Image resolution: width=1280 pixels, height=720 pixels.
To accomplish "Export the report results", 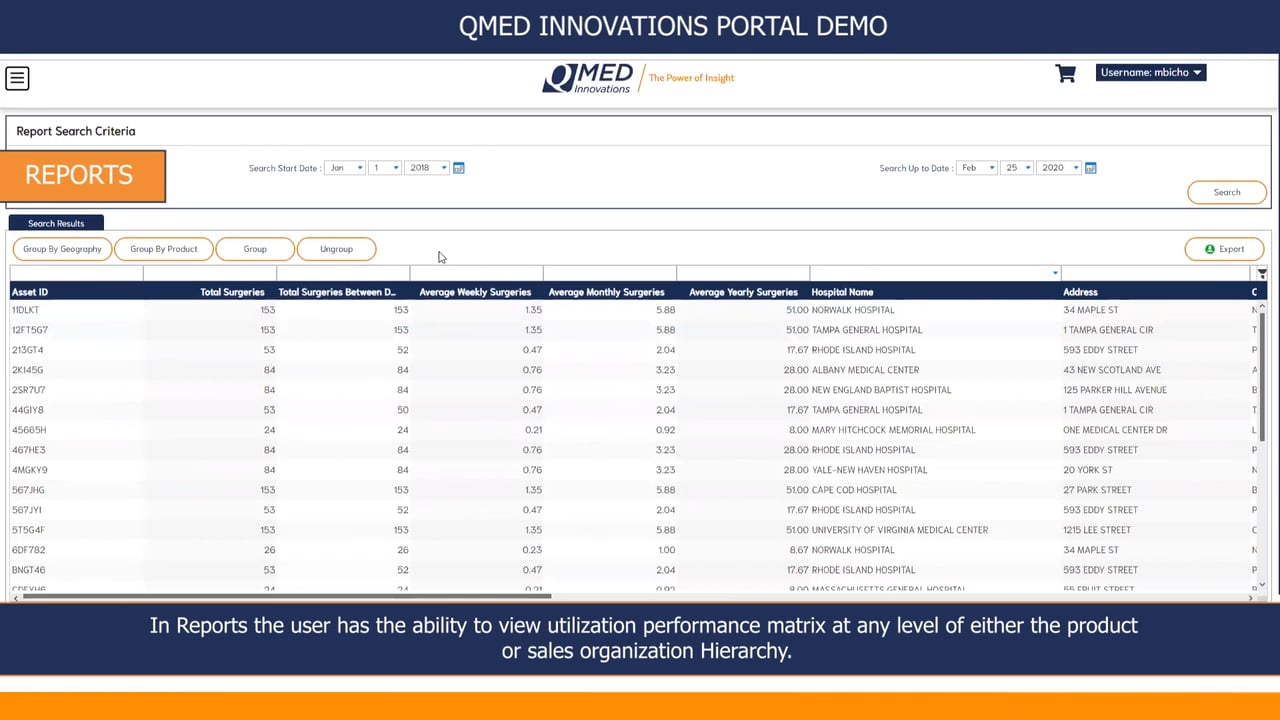I will pos(1224,249).
